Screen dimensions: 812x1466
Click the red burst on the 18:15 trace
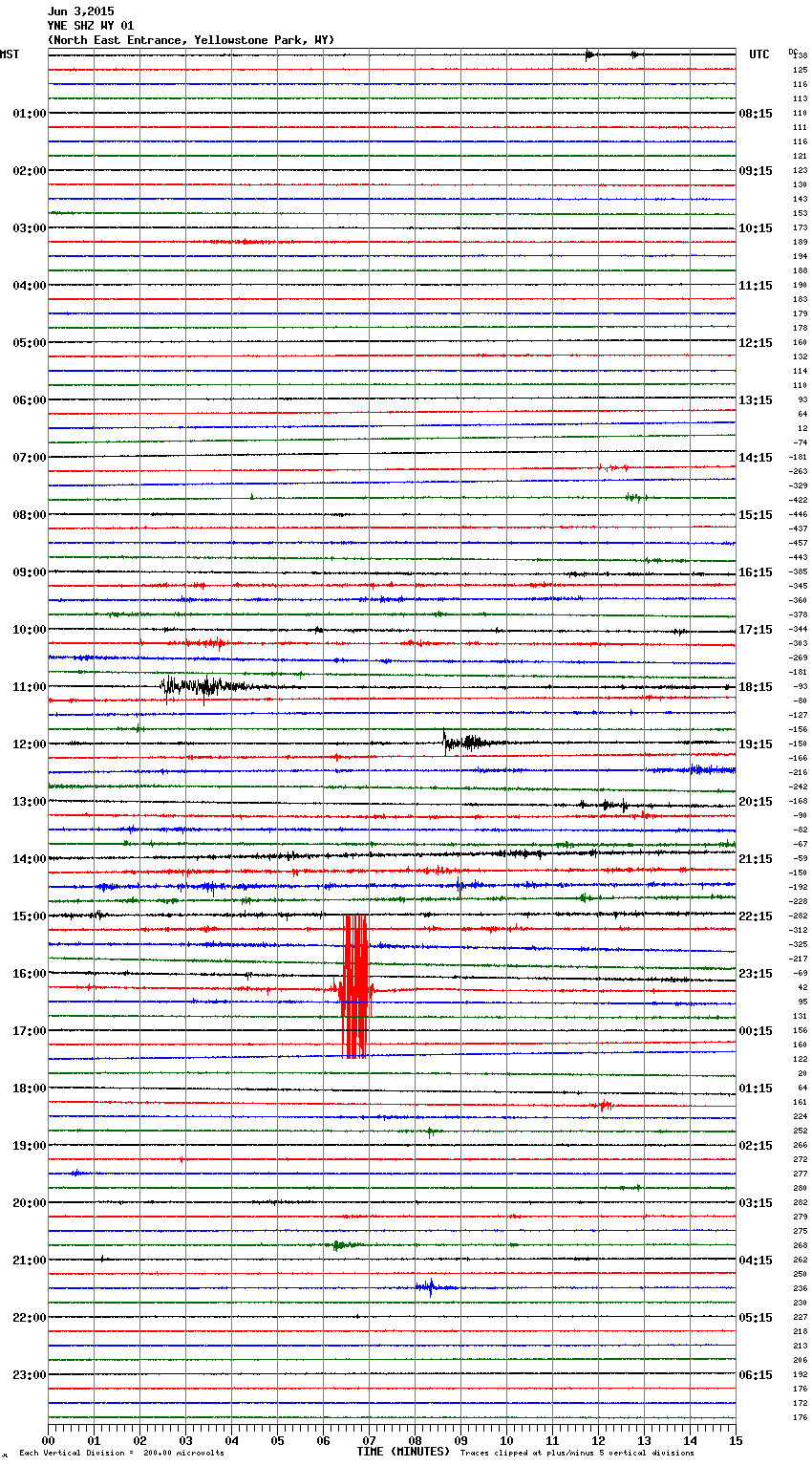point(604,1106)
